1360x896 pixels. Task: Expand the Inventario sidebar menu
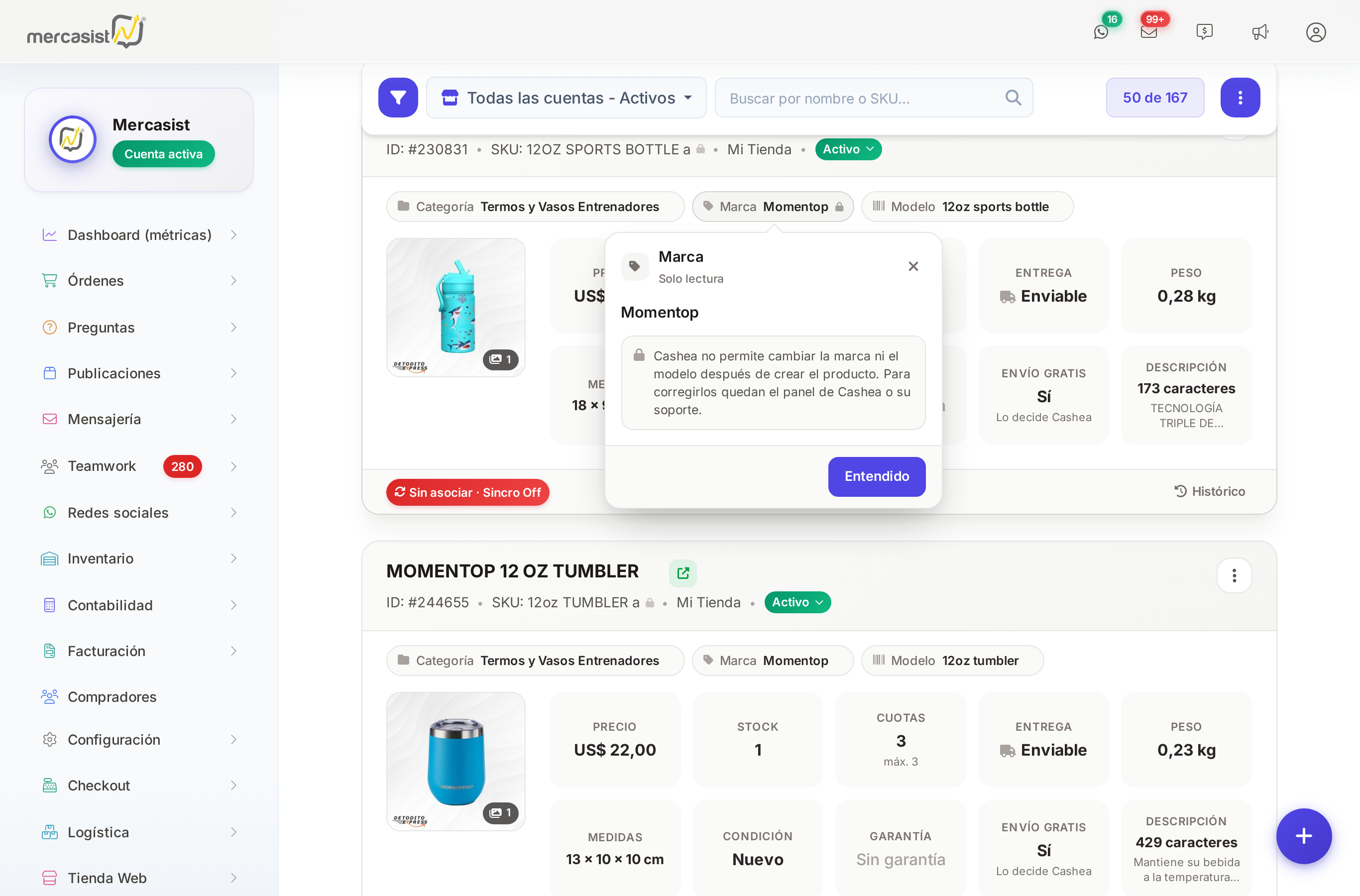(139, 559)
